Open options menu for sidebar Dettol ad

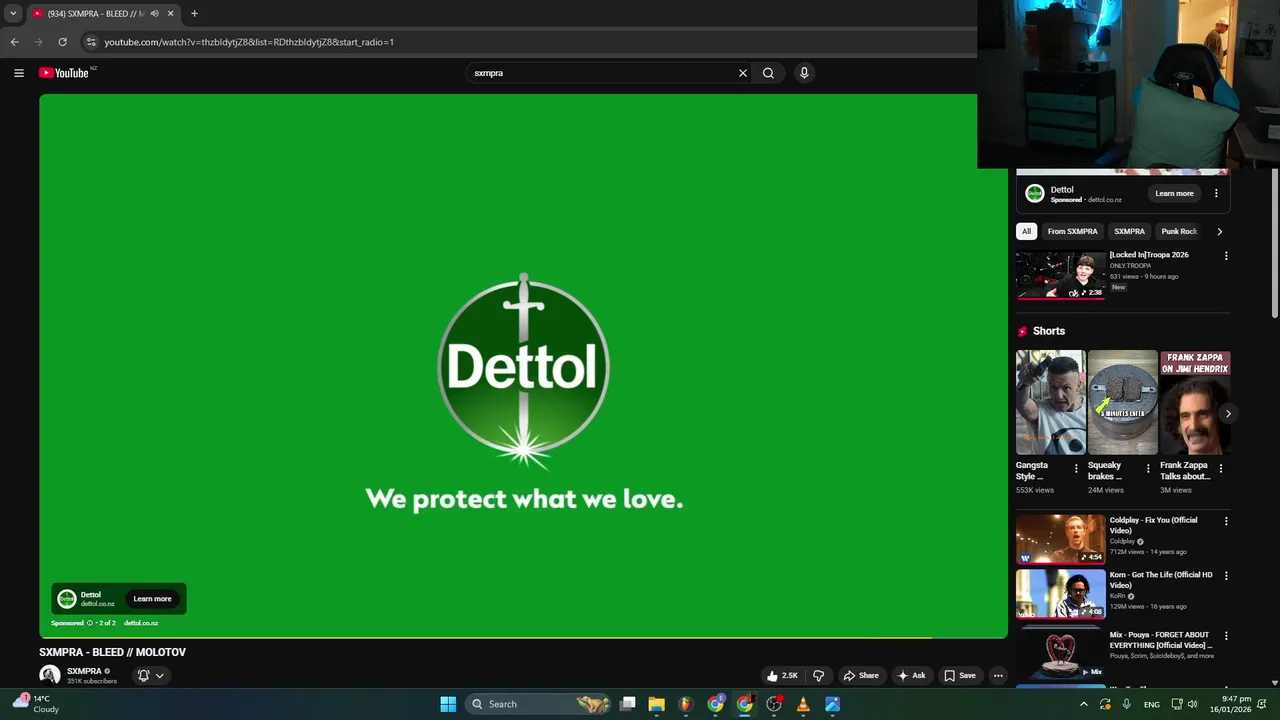click(1217, 193)
